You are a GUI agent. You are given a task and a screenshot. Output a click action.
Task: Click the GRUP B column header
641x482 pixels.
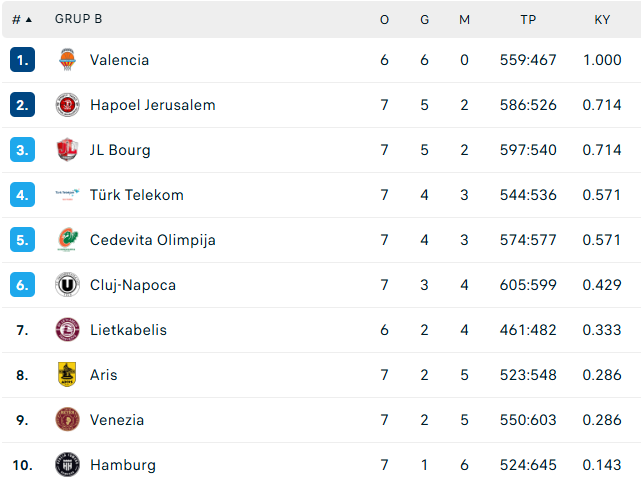[x=78, y=19]
